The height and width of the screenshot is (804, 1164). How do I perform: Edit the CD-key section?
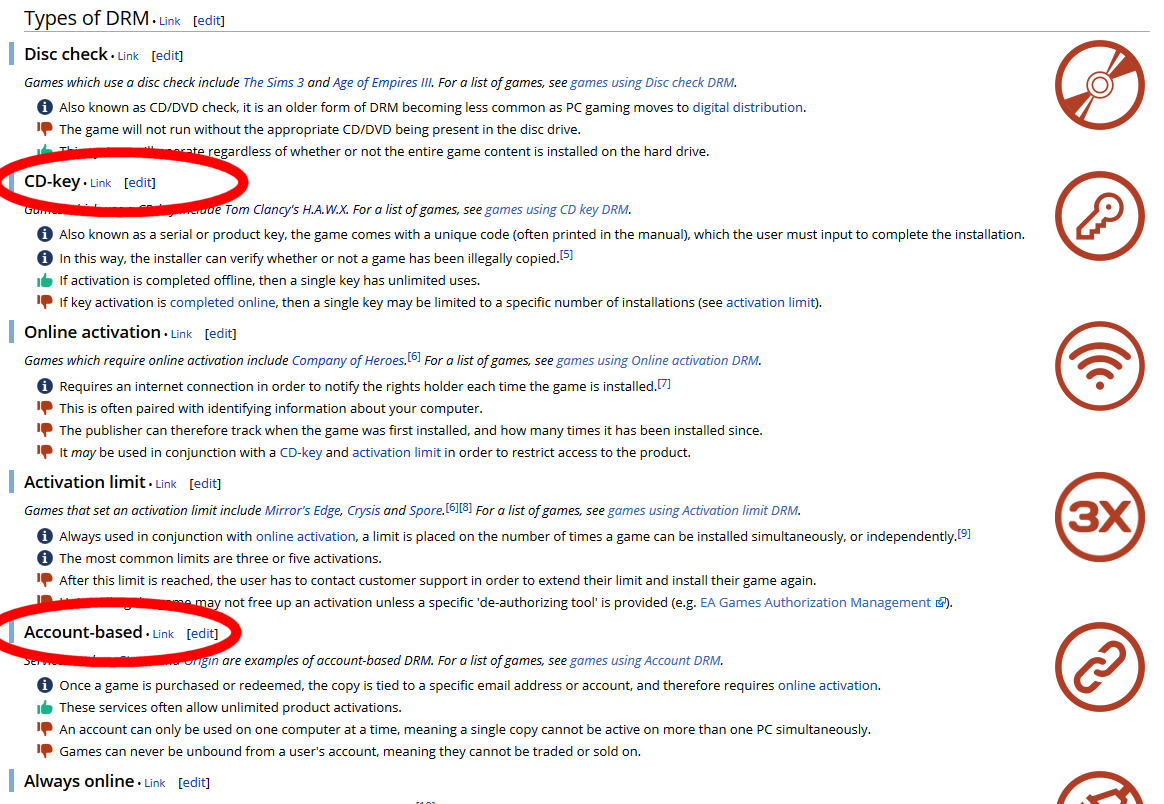140,183
